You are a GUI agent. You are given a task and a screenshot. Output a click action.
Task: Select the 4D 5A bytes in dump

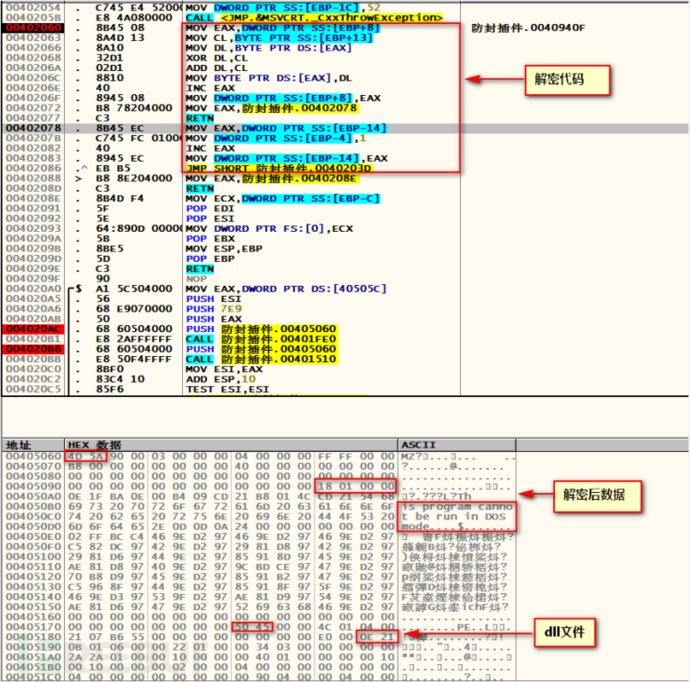pyautogui.click(x=85, y=456)
